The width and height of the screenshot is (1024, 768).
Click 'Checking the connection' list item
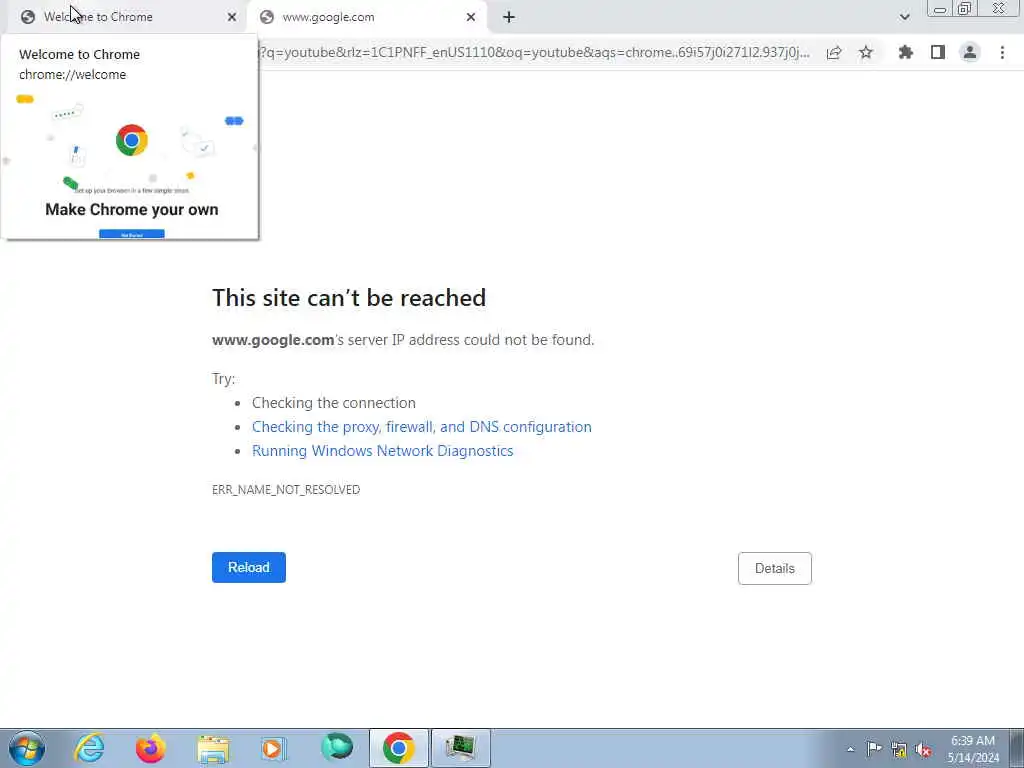point(334,403)
